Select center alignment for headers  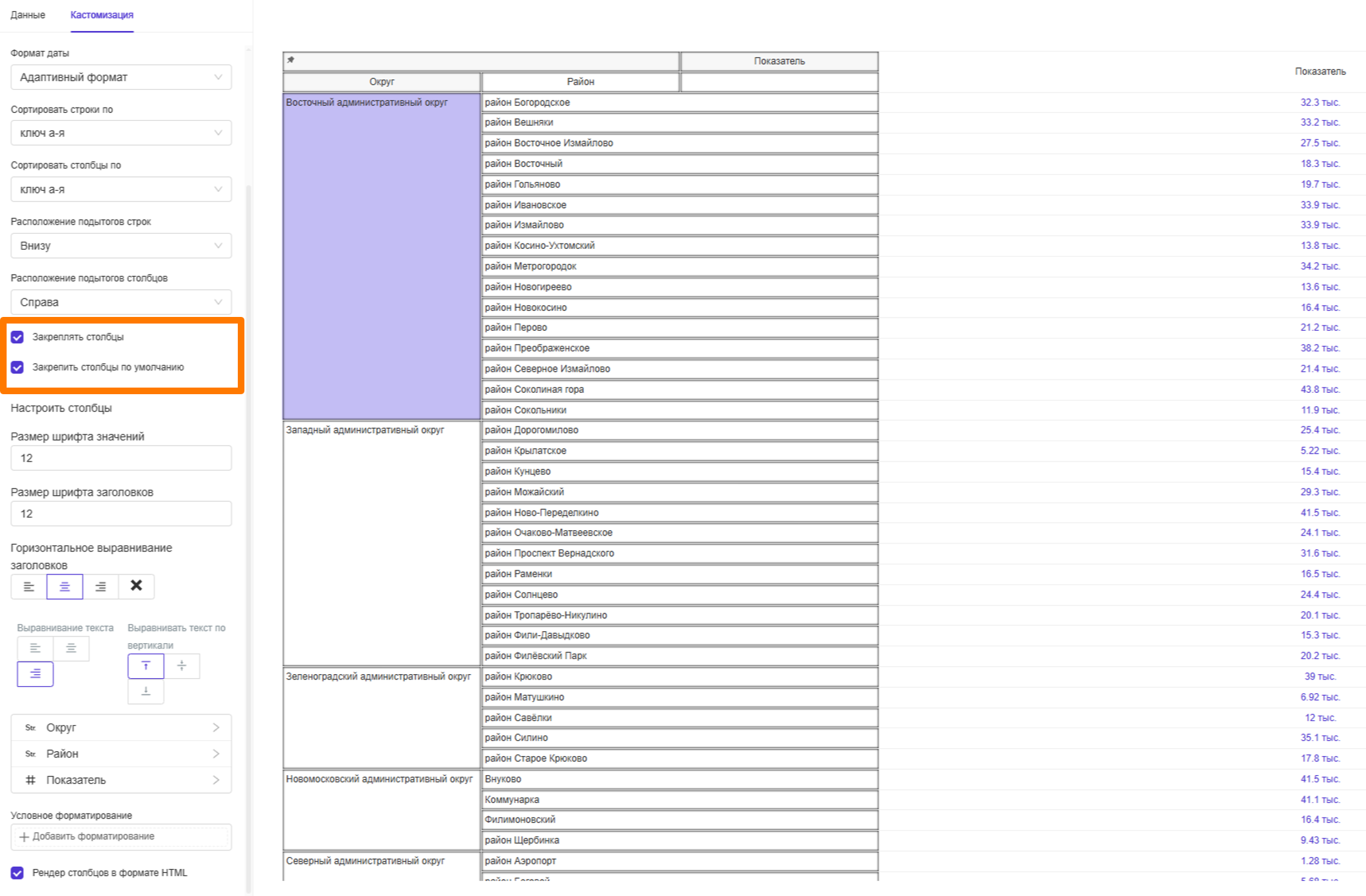point(65,586)
